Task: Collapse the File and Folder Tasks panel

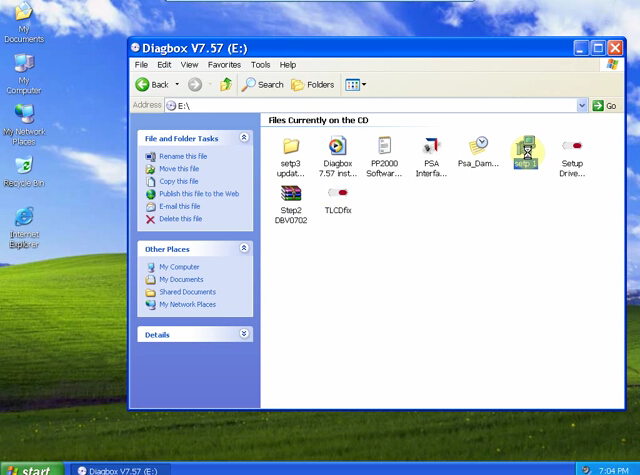Action: pyautogui.click(x=244, y=138)
